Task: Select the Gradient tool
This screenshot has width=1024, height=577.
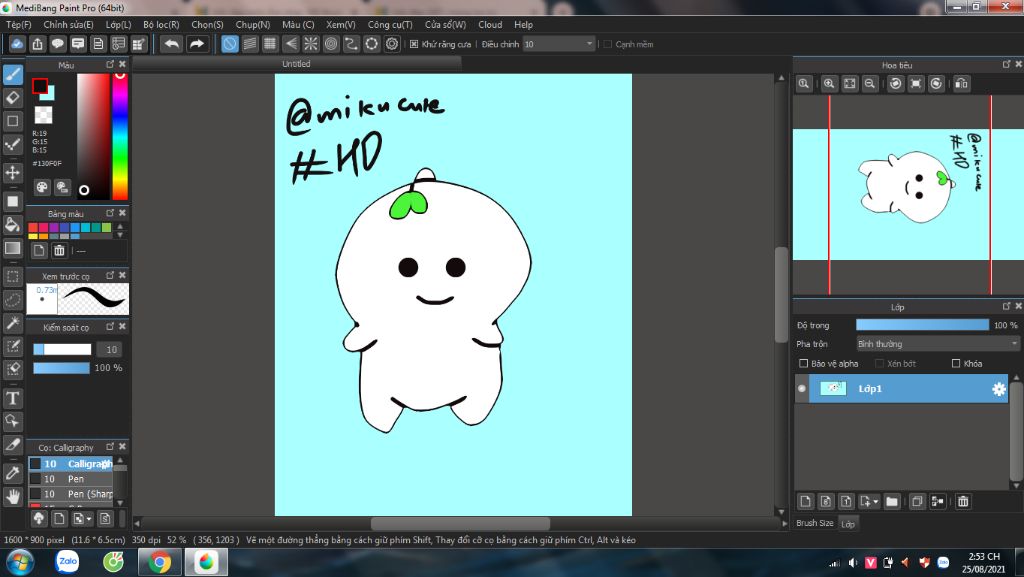Action: pyautogui.click(x=12, y=248)
